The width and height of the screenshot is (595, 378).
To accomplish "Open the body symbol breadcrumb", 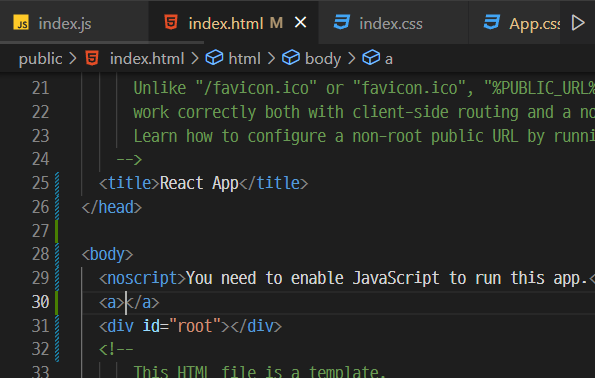I will pyautogui.click(x=323, y=59).
